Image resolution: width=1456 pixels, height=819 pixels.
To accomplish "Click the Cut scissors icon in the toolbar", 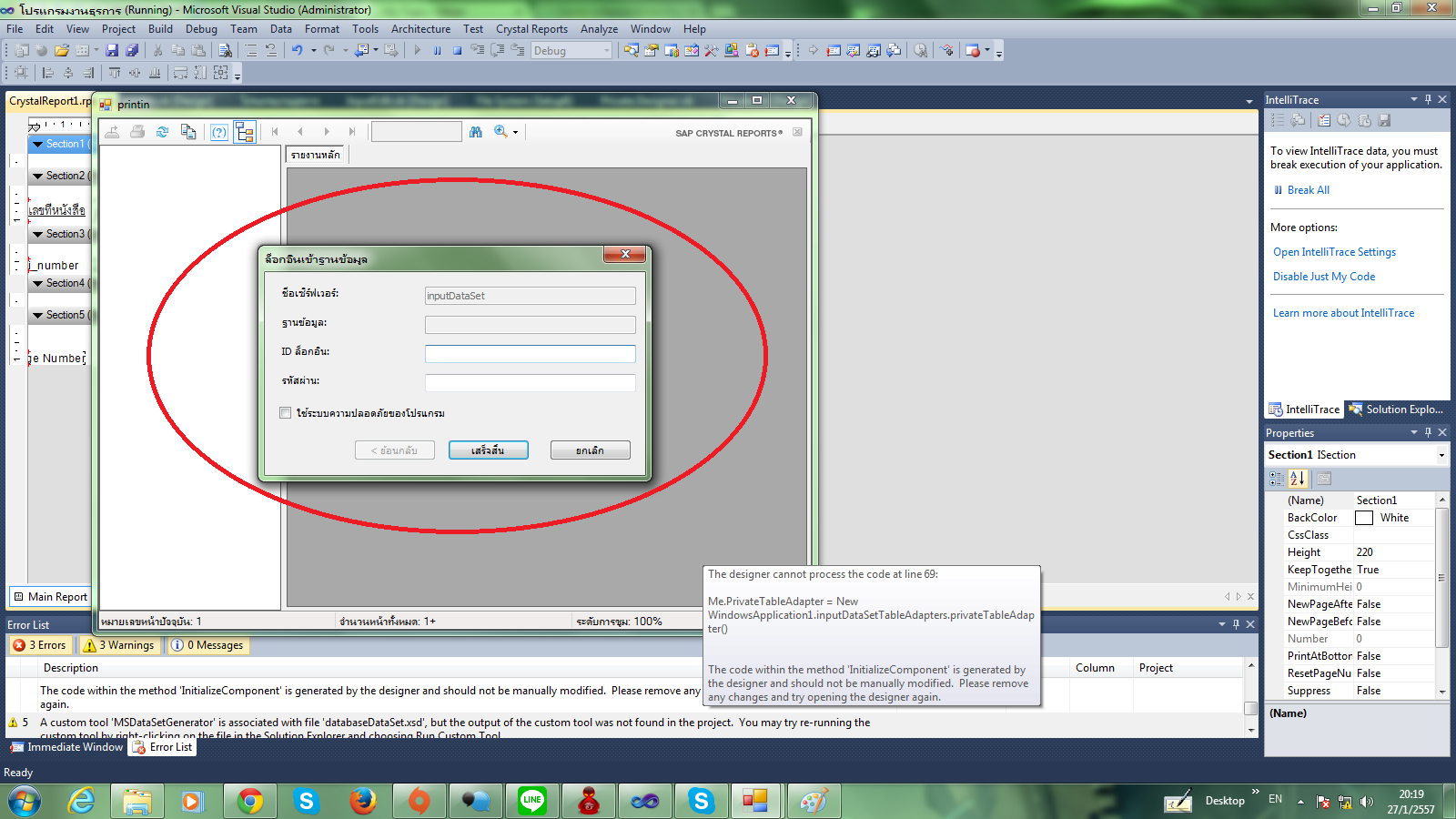I will (x=157, y=51).
